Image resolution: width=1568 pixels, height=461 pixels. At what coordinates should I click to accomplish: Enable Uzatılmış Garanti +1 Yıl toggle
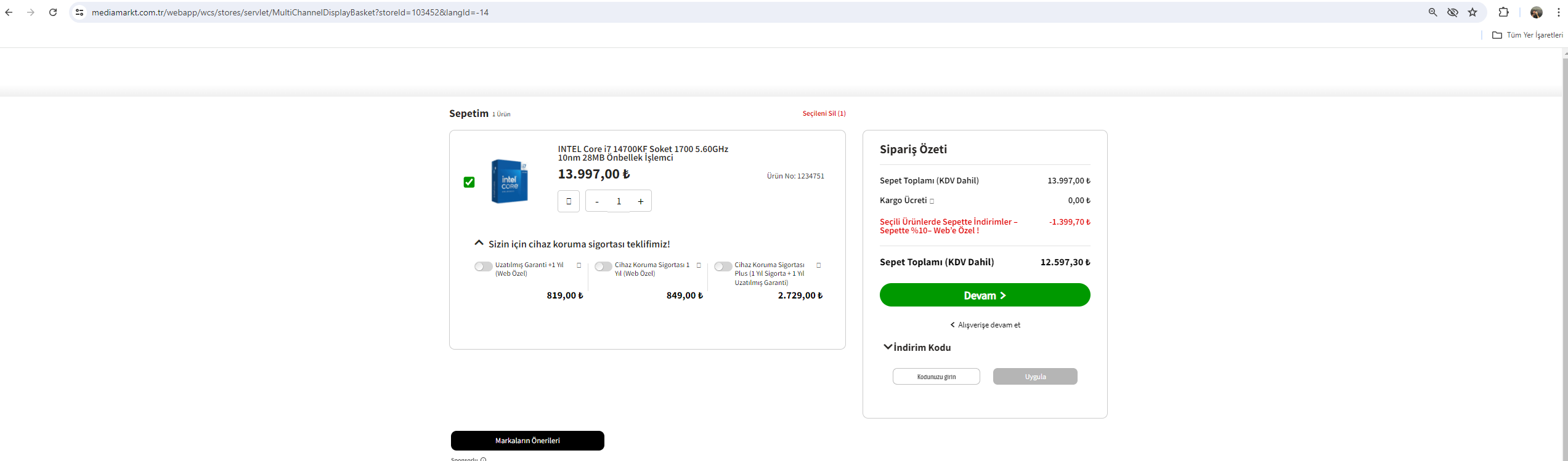click(483, 267)
